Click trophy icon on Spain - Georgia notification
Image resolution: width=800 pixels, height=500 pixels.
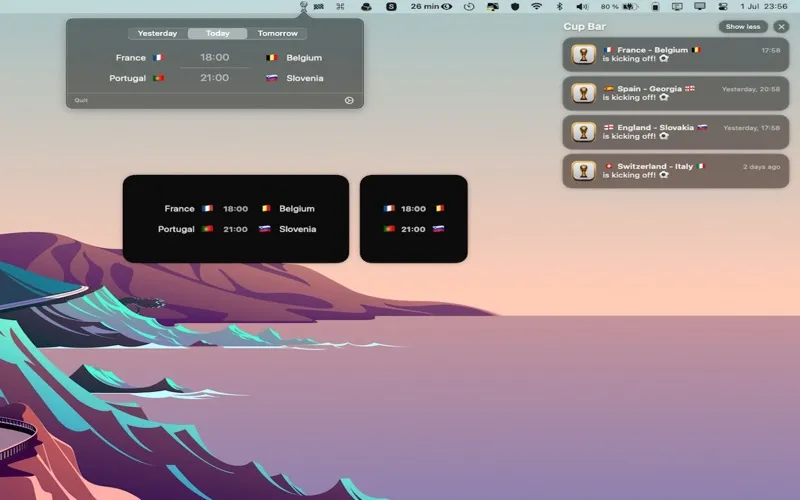click(584, 93)
